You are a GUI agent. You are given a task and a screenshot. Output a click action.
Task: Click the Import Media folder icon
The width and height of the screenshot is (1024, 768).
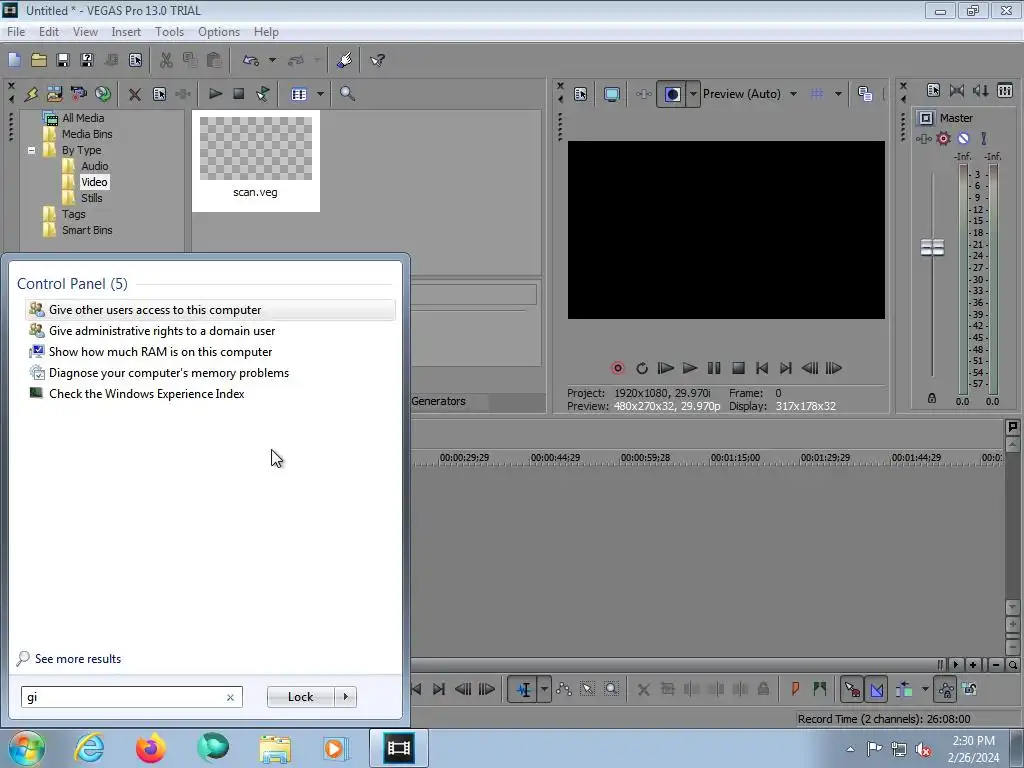[54, 94]
